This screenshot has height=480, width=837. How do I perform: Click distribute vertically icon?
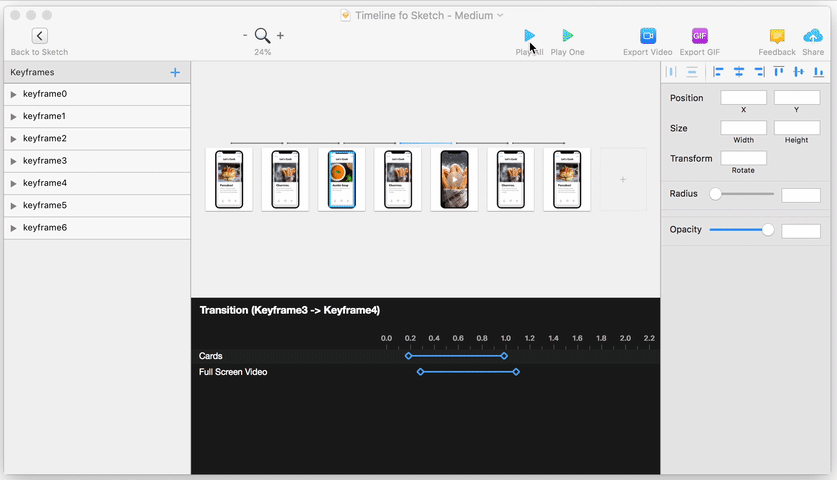(692, 72)
